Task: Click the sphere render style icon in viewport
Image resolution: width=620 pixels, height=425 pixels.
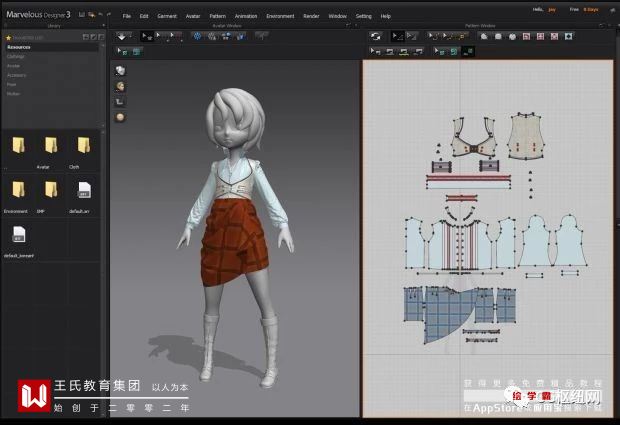Action: tap(120, 117)
